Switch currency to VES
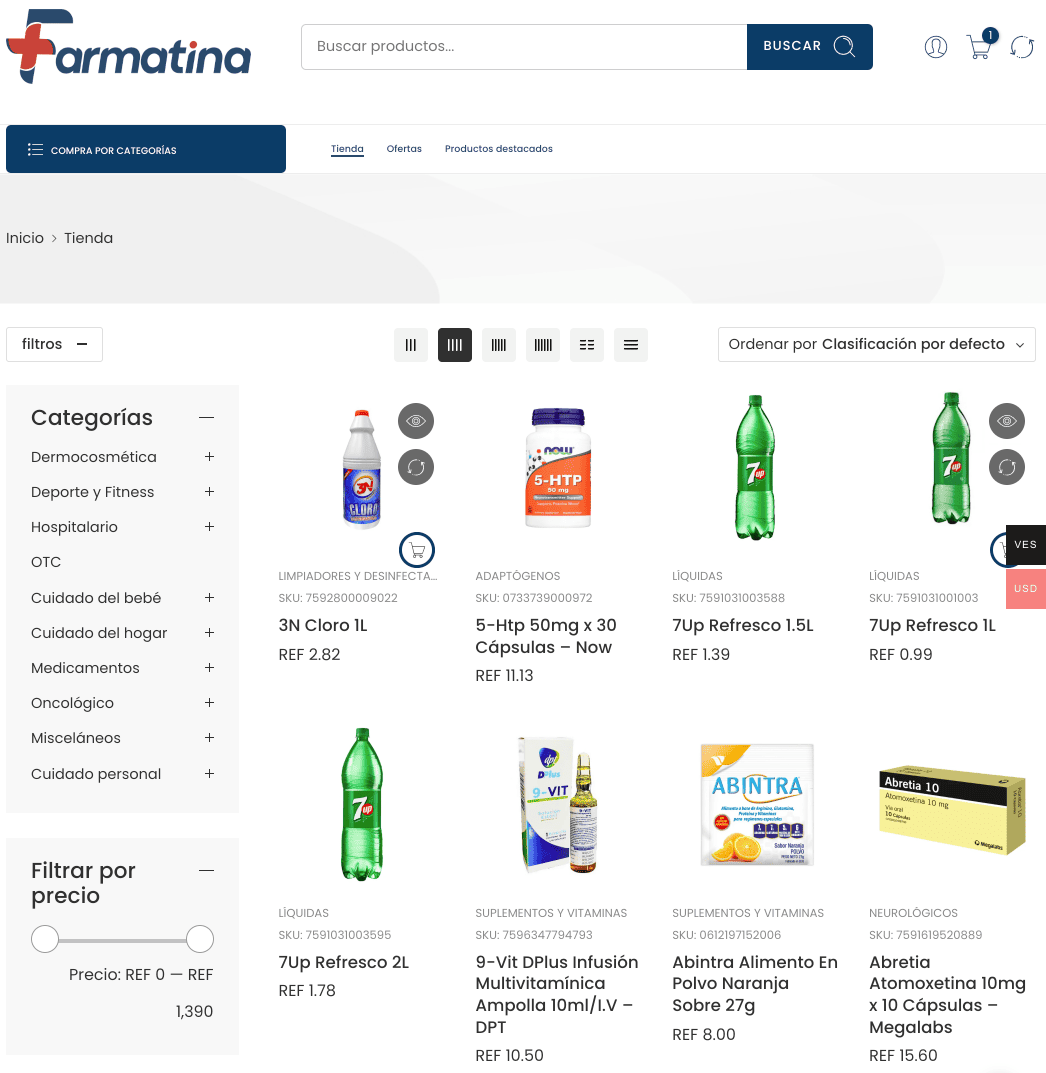 tap(1025, 545)
